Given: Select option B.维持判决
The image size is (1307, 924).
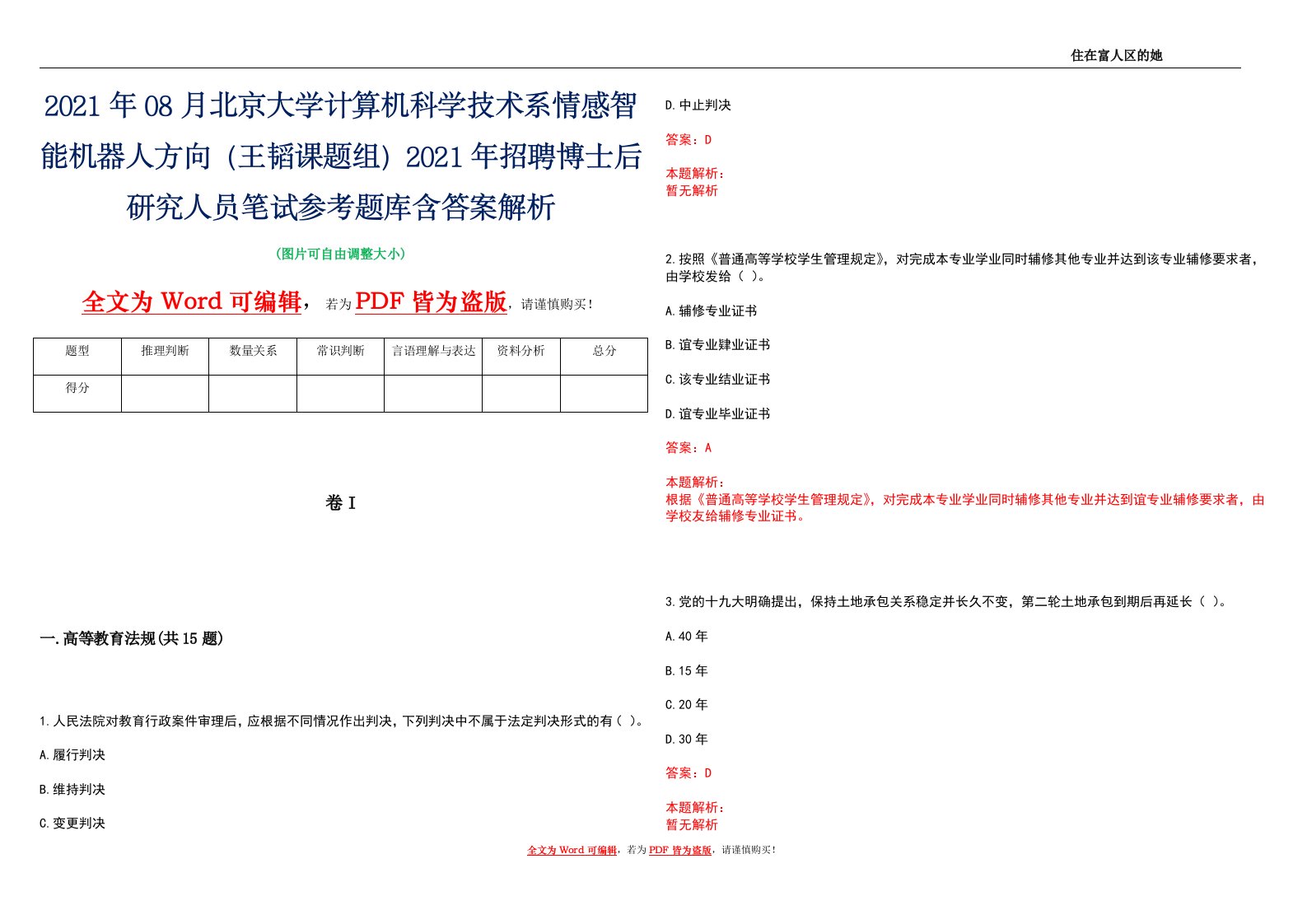Looking at the screenshot, I should pos(72,790).
